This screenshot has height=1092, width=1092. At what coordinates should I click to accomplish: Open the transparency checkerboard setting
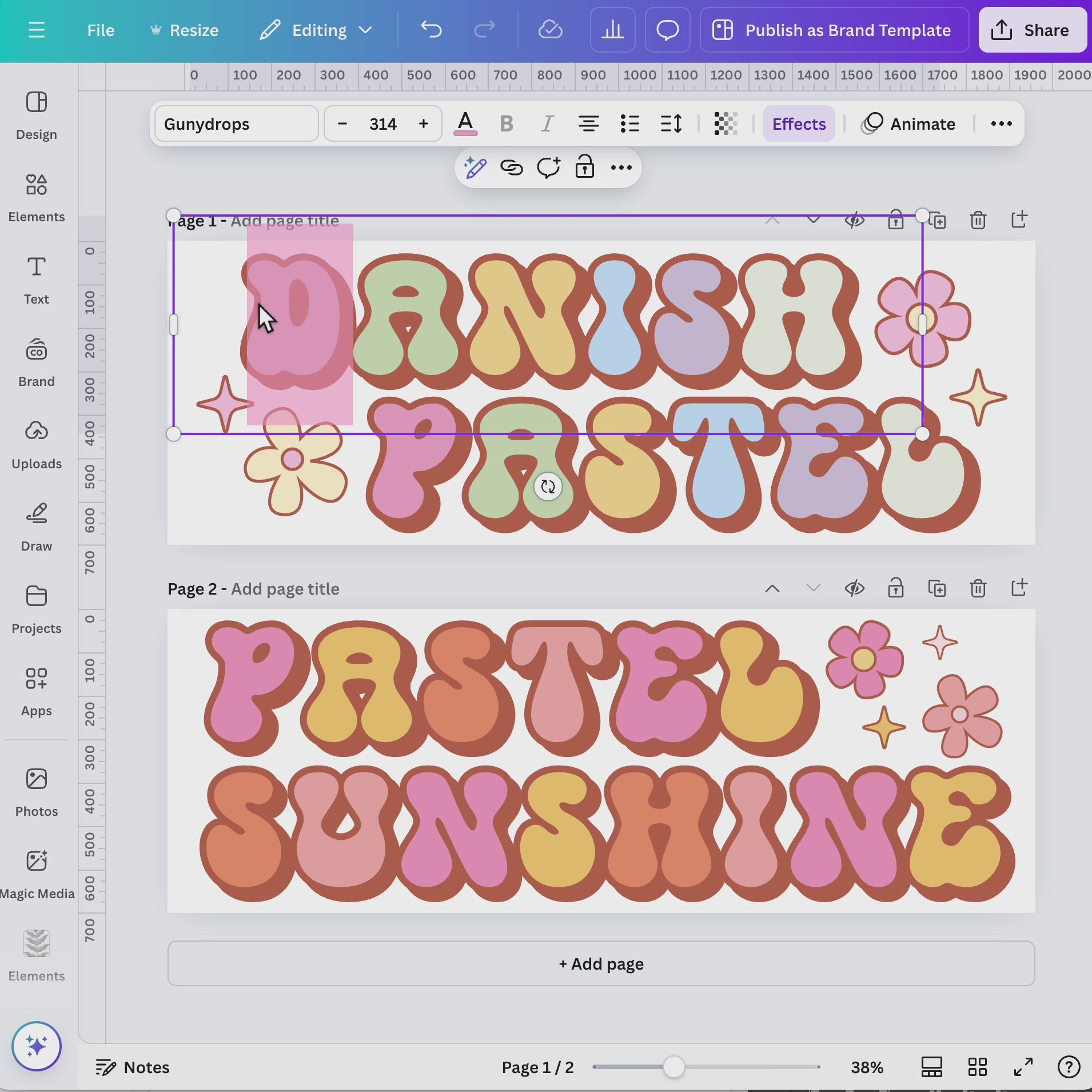click(725, 124)
